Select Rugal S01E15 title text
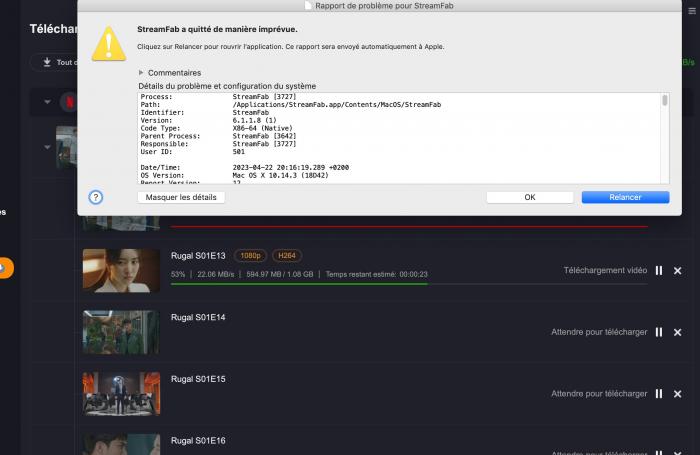 click(x=198, y=379)
